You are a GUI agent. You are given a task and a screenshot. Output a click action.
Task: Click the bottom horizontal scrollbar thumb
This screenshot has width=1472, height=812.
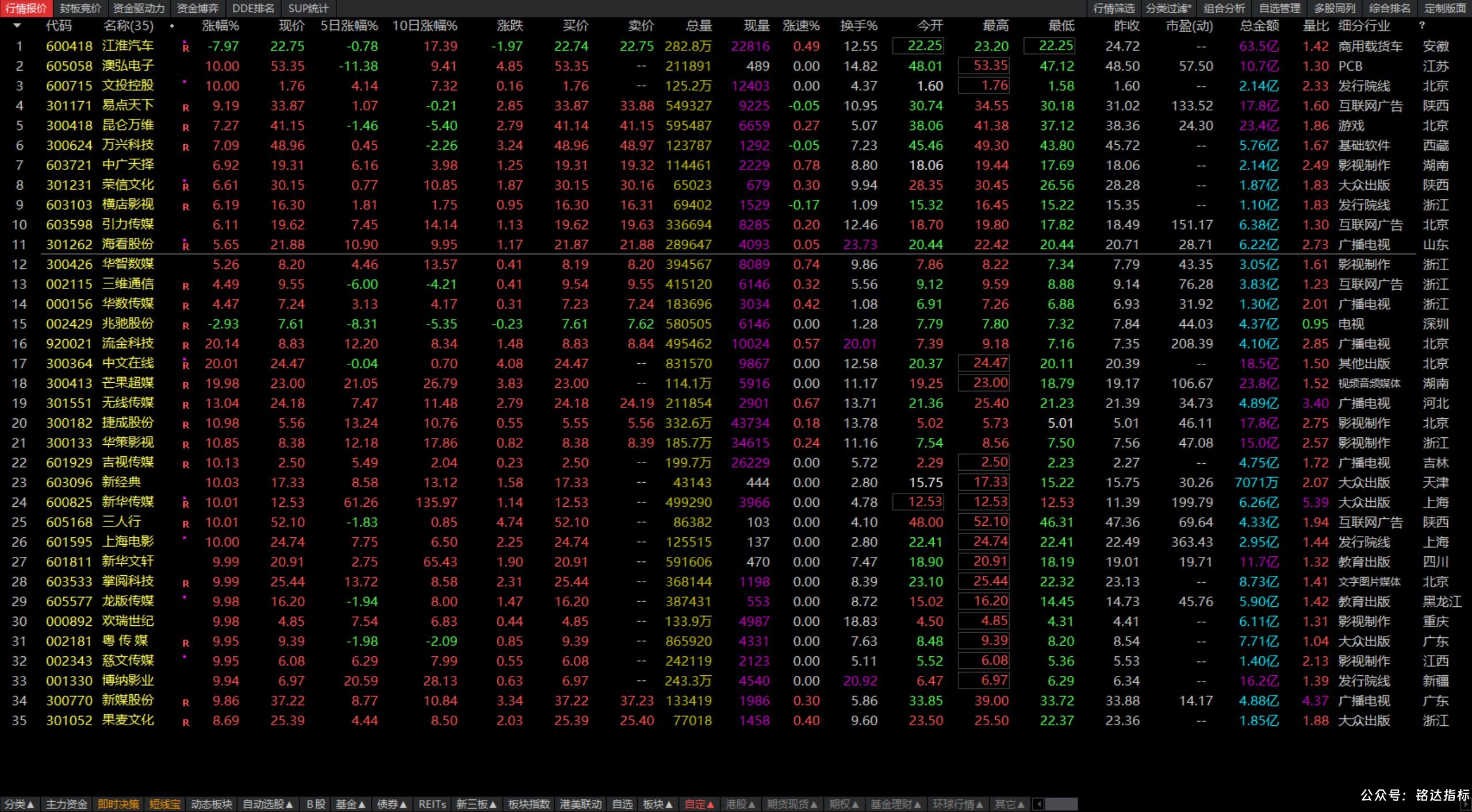click(x=1061, y=804)
